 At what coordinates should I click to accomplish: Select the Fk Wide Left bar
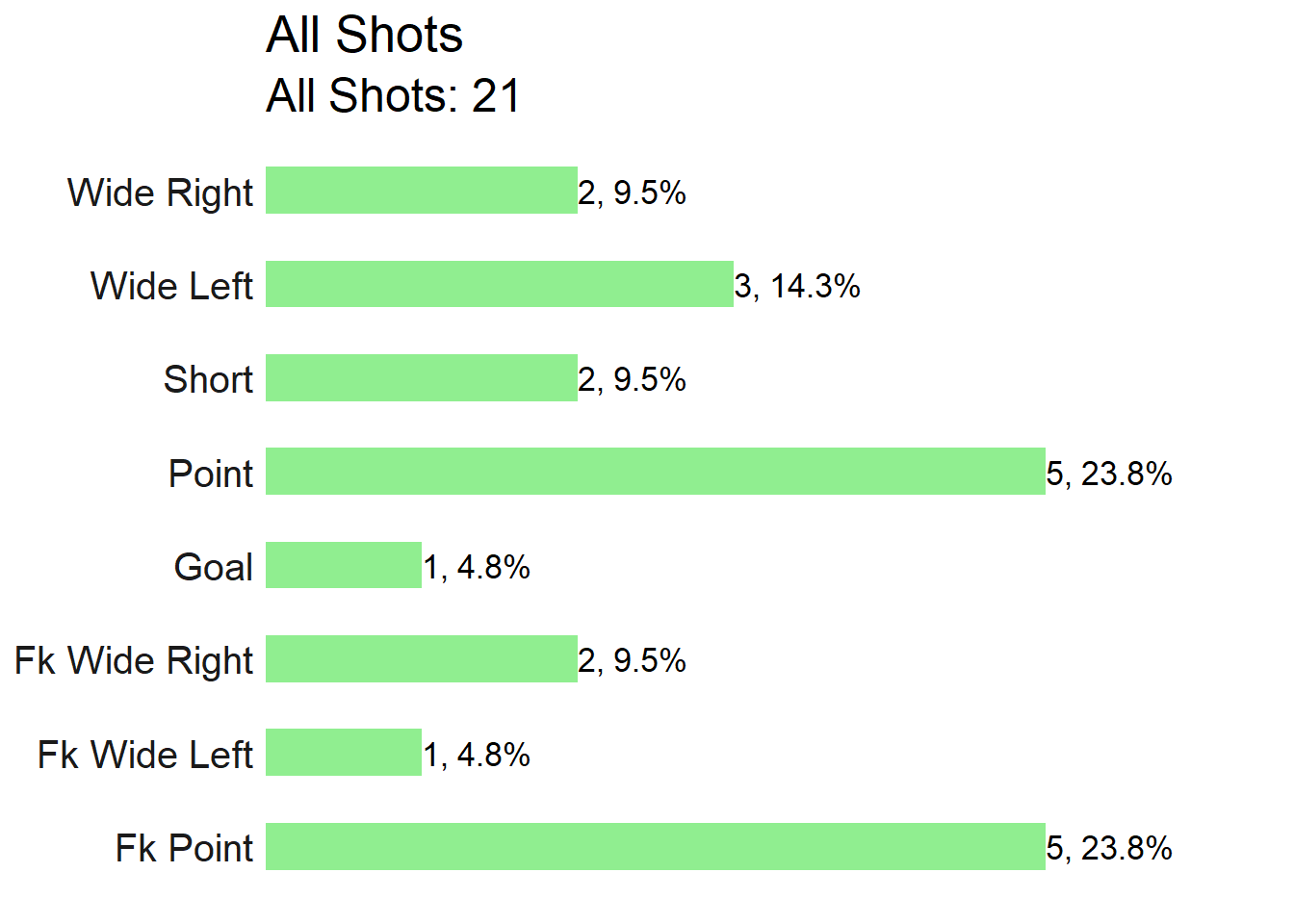(344, 752)
